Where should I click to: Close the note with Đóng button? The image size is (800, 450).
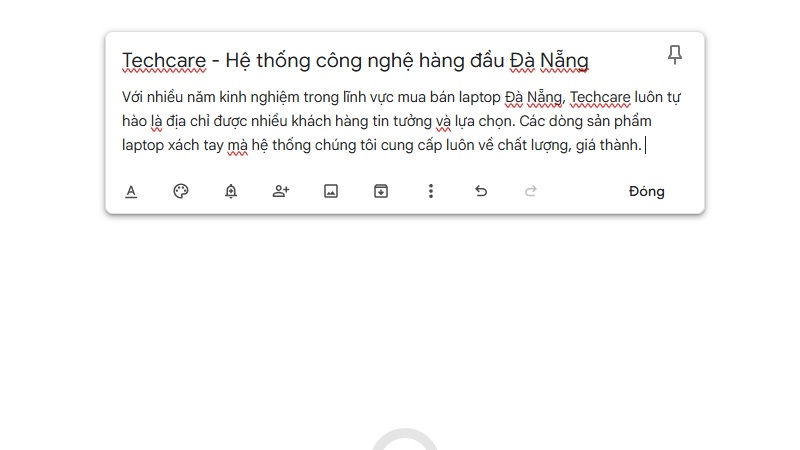[646, 191]
